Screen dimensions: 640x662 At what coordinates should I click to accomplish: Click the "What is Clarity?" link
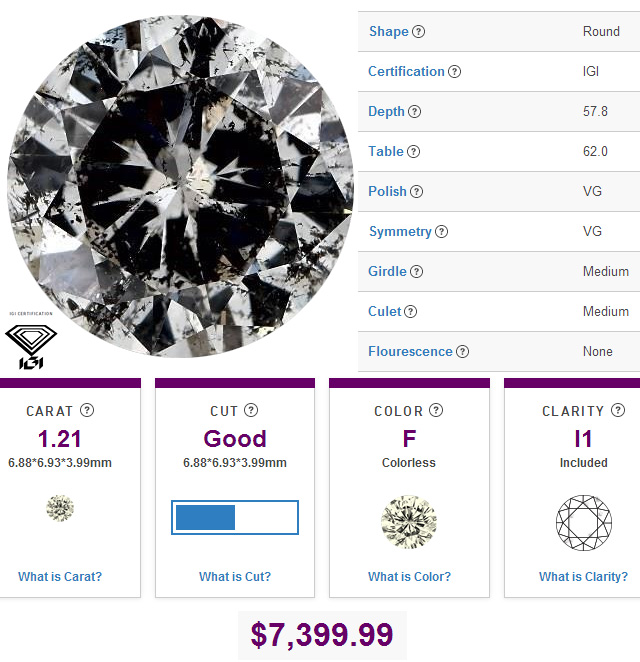(x=583, y=576)
